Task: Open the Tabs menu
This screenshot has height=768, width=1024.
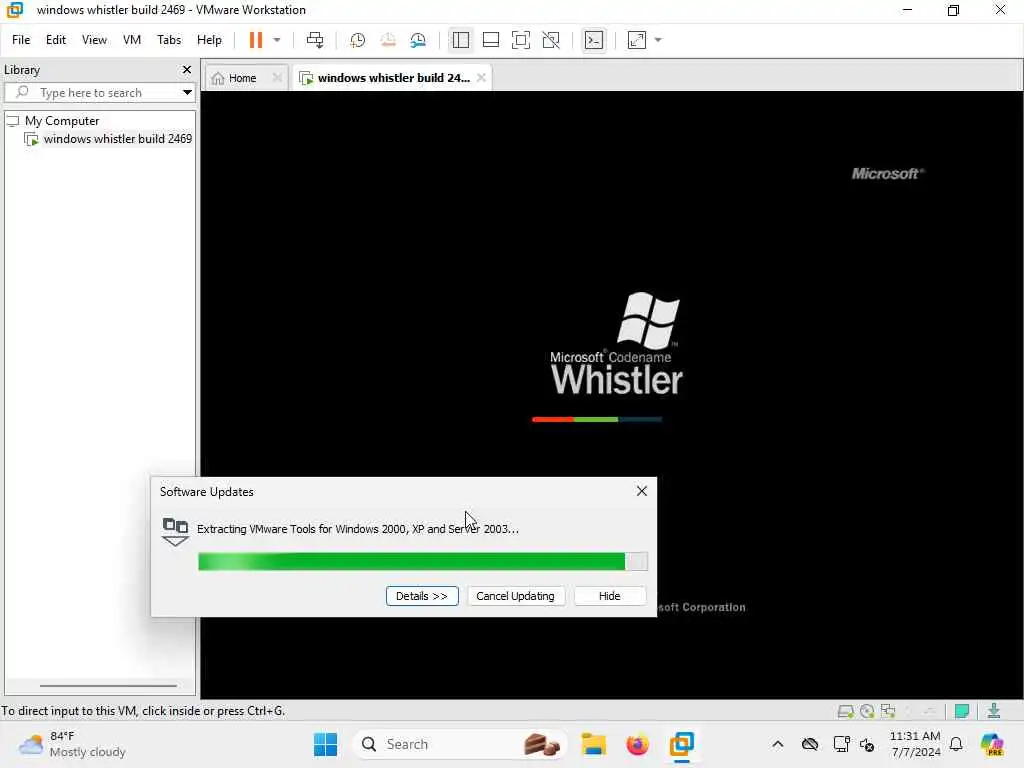Action: [x=169, y=40]
